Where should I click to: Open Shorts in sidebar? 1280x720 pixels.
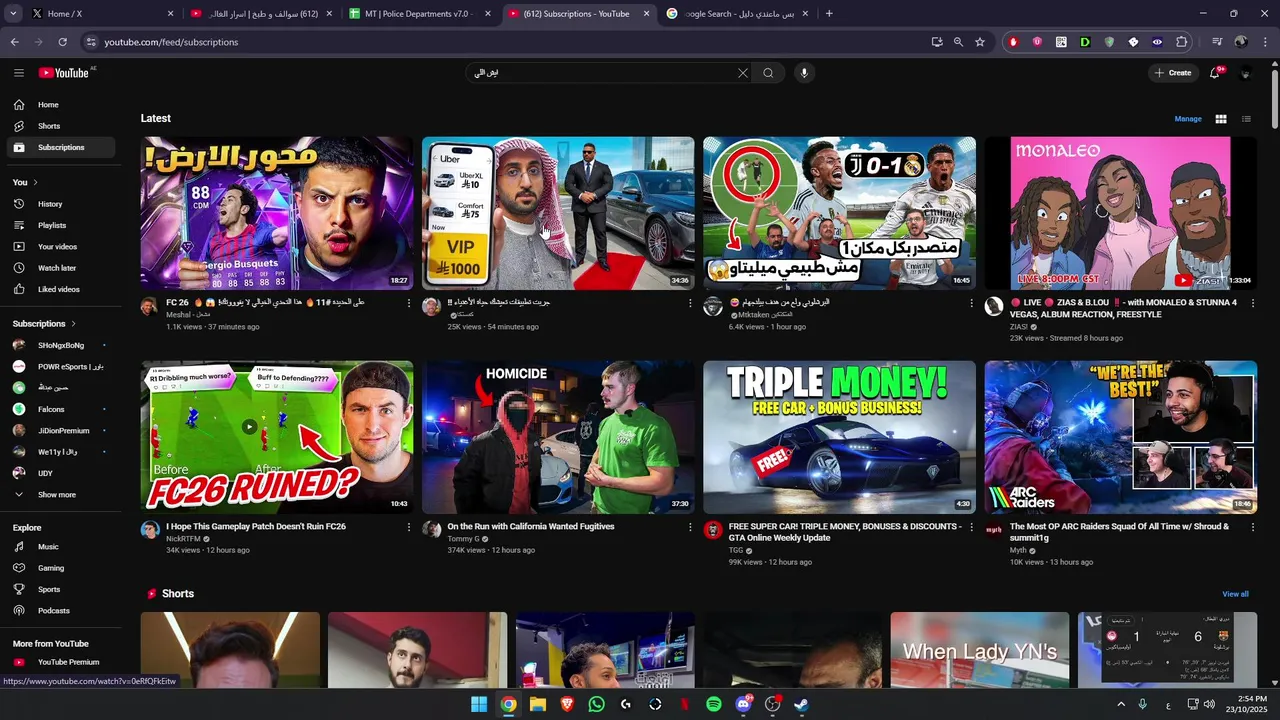(61, 126)
